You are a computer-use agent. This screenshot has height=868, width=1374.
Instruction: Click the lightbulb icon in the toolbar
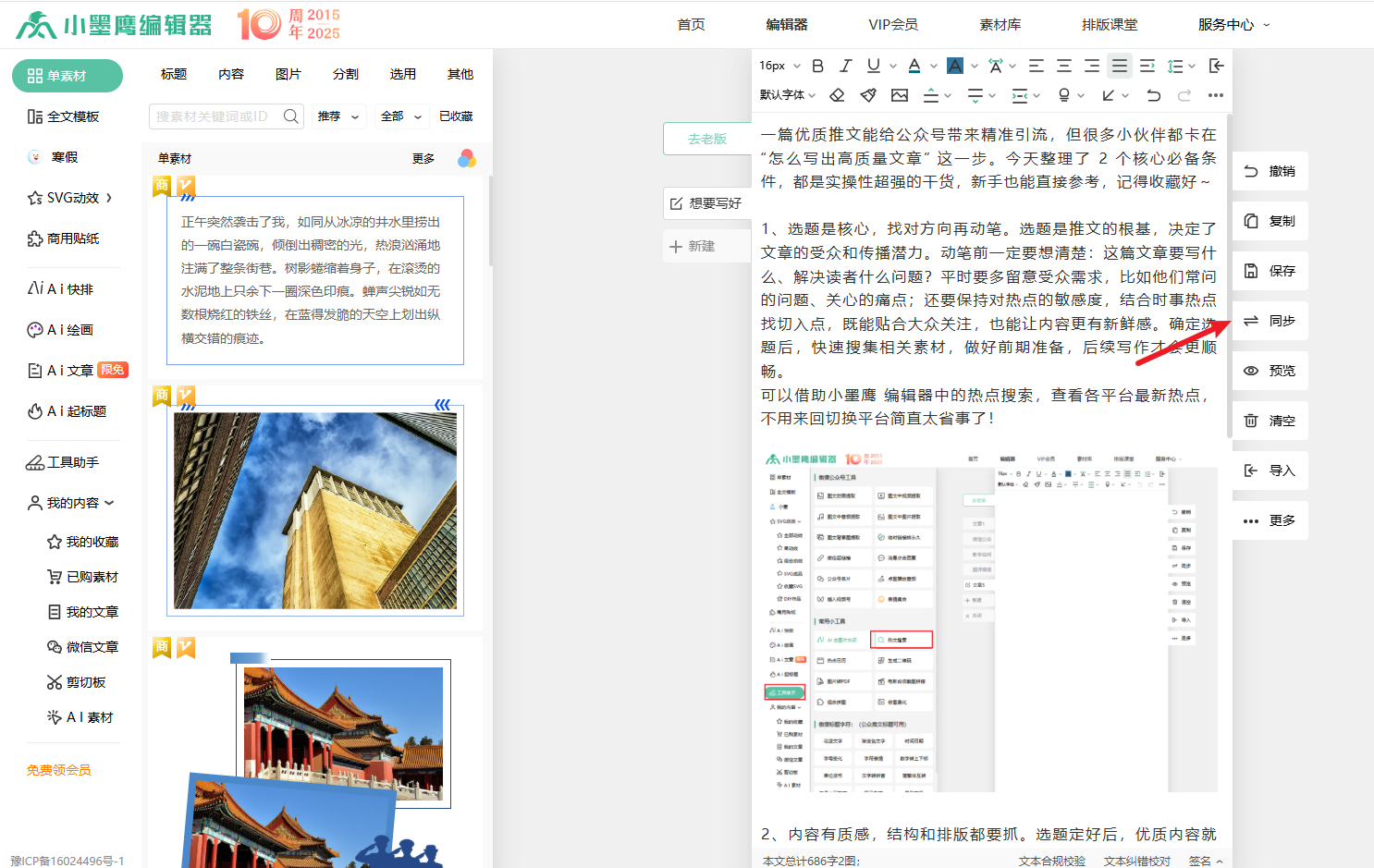[x=1064, y=95]
